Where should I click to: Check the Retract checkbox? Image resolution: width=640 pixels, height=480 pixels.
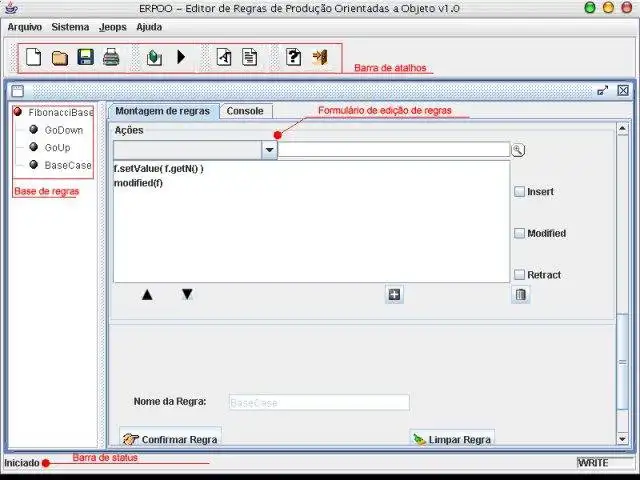point(519,275)
